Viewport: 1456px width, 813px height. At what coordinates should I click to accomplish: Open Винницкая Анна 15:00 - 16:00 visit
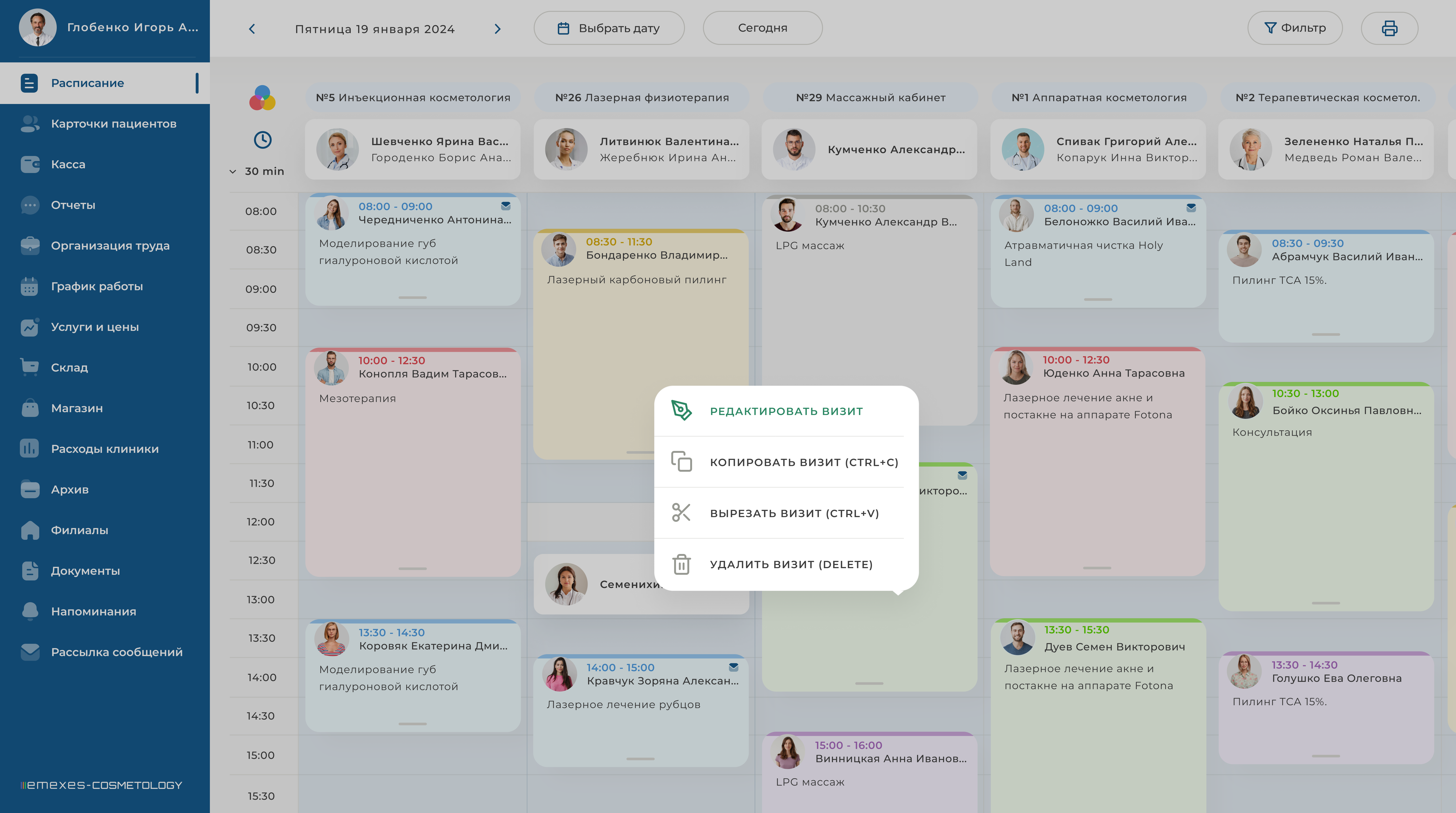(x=869, y=772)
